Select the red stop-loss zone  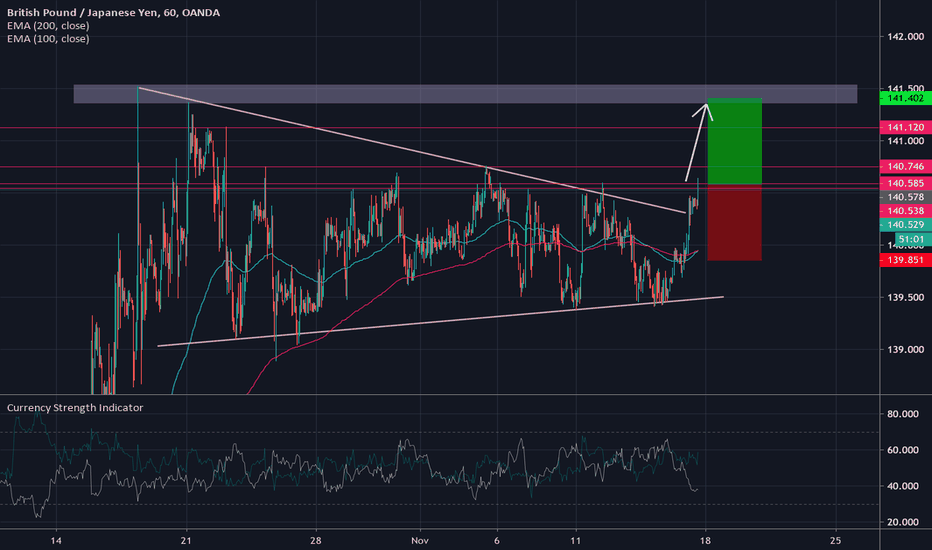[x=735, y=222]
